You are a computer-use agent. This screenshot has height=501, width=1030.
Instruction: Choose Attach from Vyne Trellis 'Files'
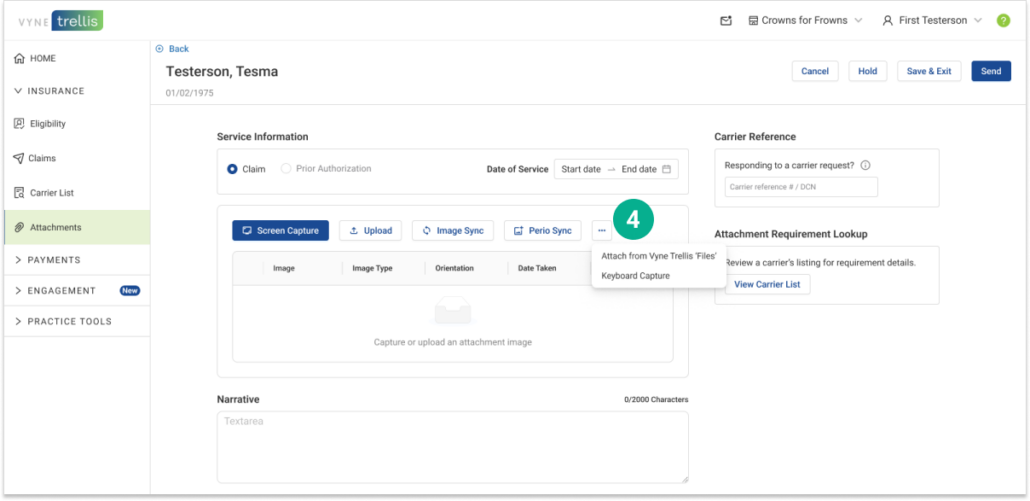coord(658,256)
